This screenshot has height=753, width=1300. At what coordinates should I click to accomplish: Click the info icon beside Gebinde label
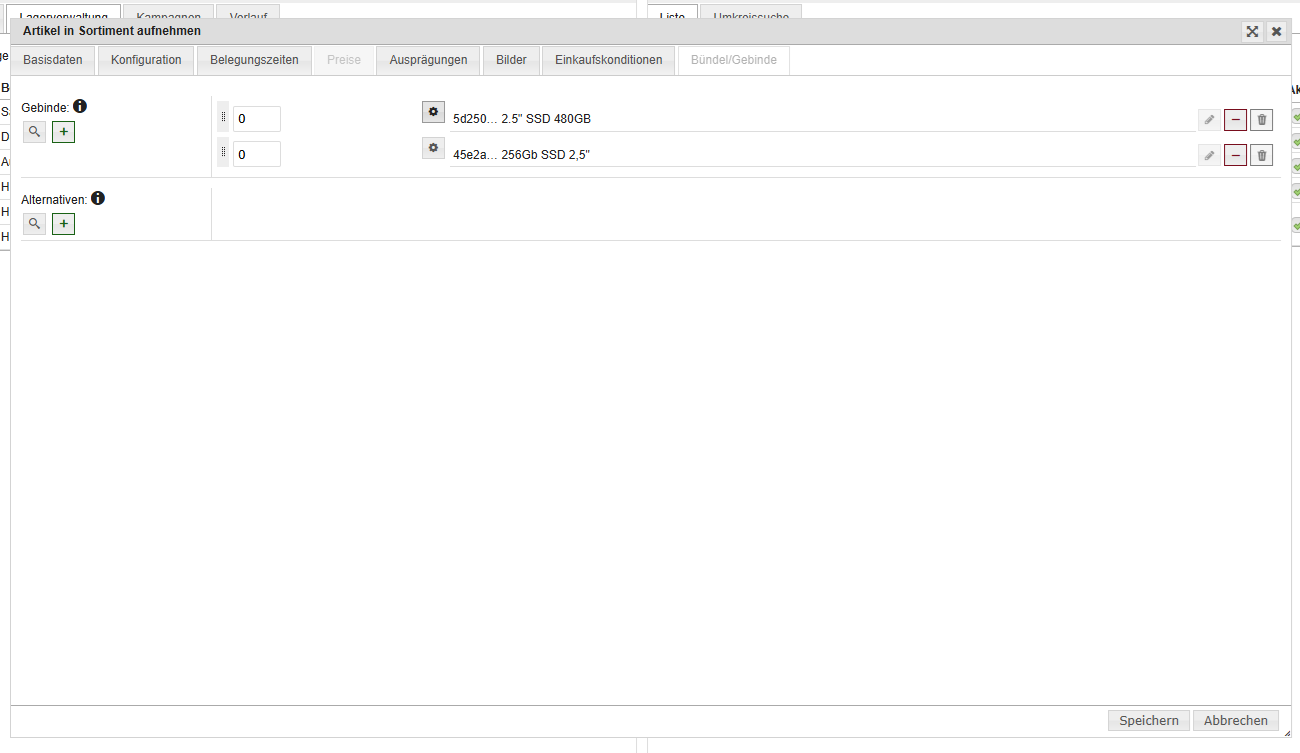(x=80, y=106)
